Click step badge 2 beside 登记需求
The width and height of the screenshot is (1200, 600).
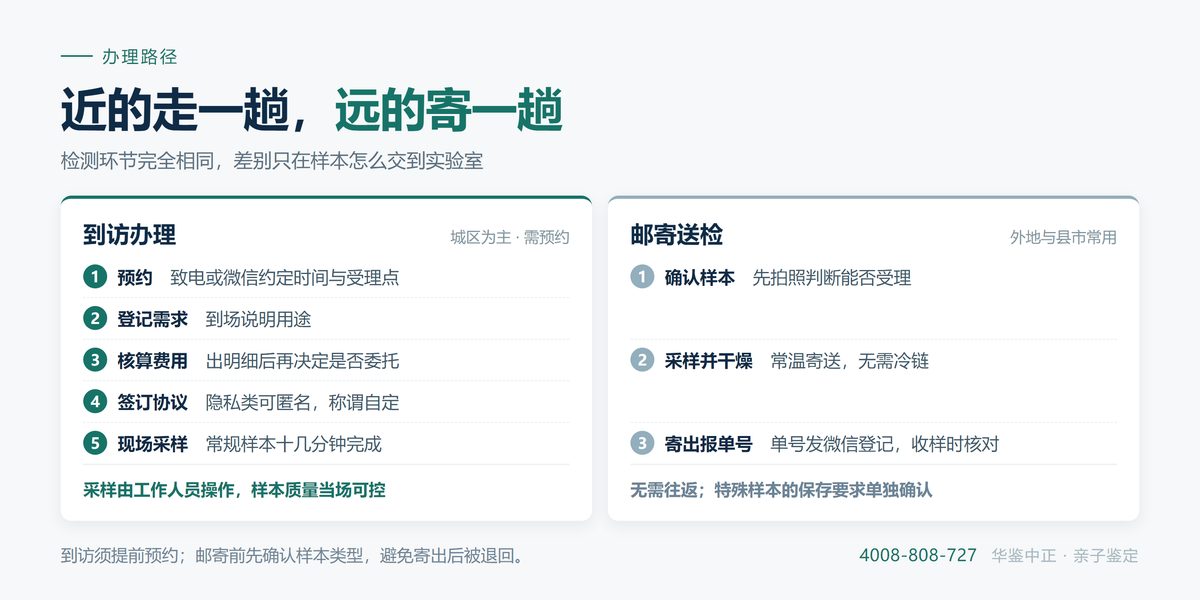coord(95,319)
